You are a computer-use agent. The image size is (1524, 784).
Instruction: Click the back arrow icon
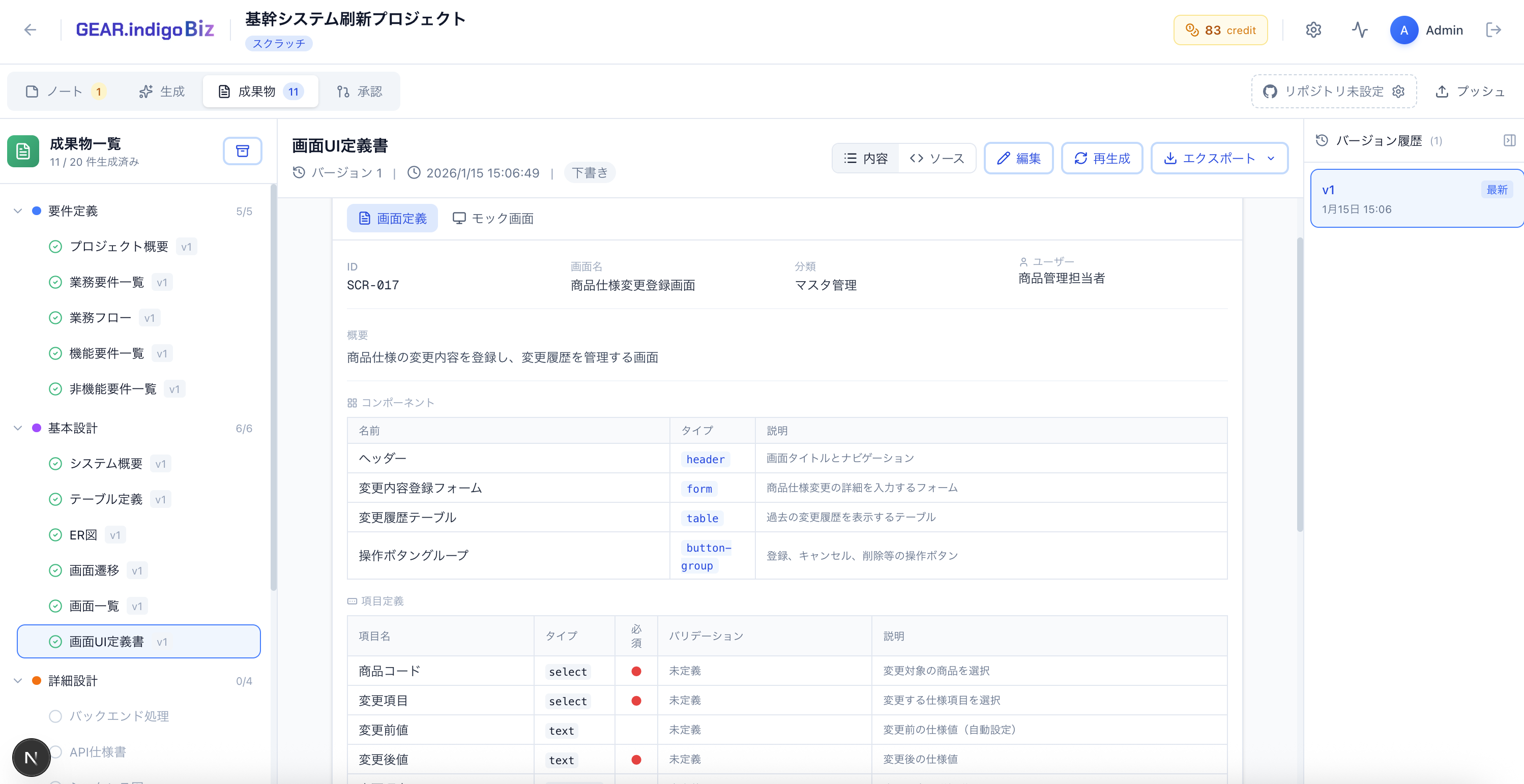coord(30,29)
